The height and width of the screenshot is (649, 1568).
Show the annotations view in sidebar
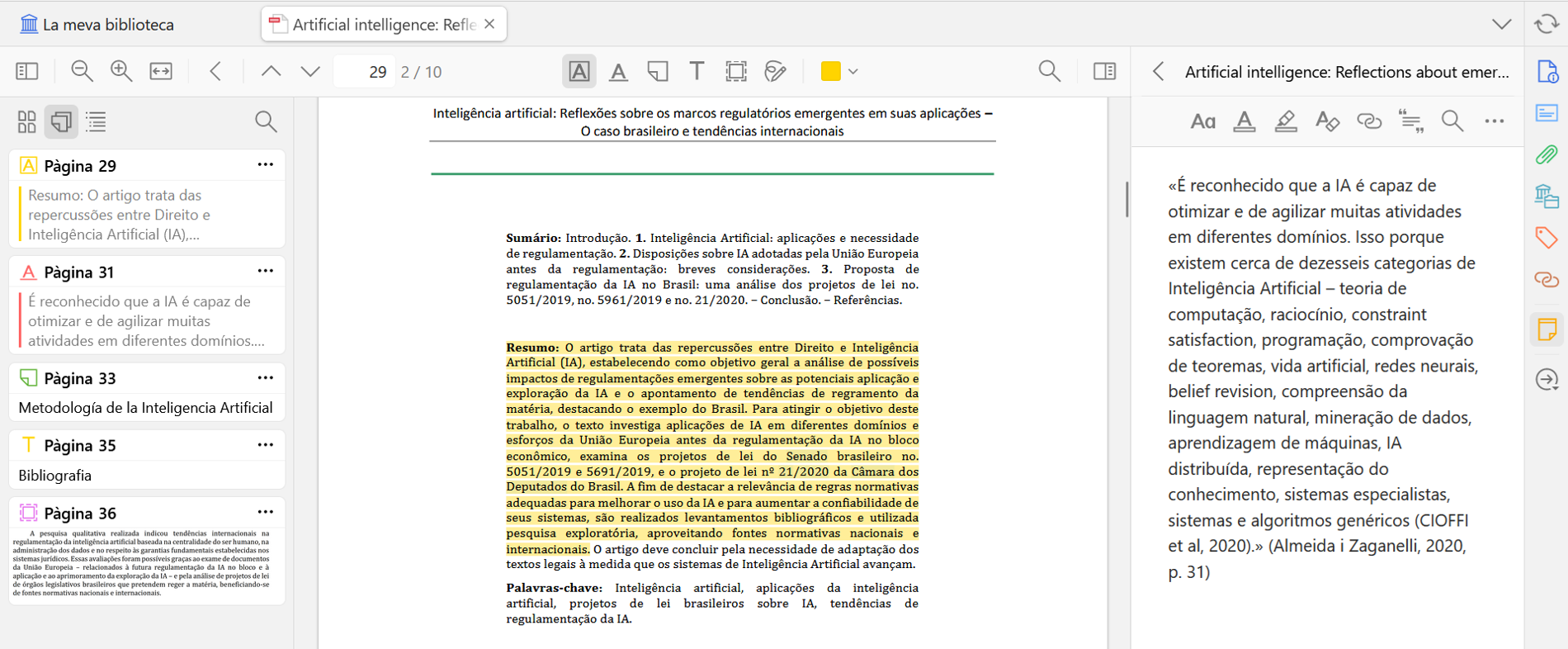click(x=61, y=122)
